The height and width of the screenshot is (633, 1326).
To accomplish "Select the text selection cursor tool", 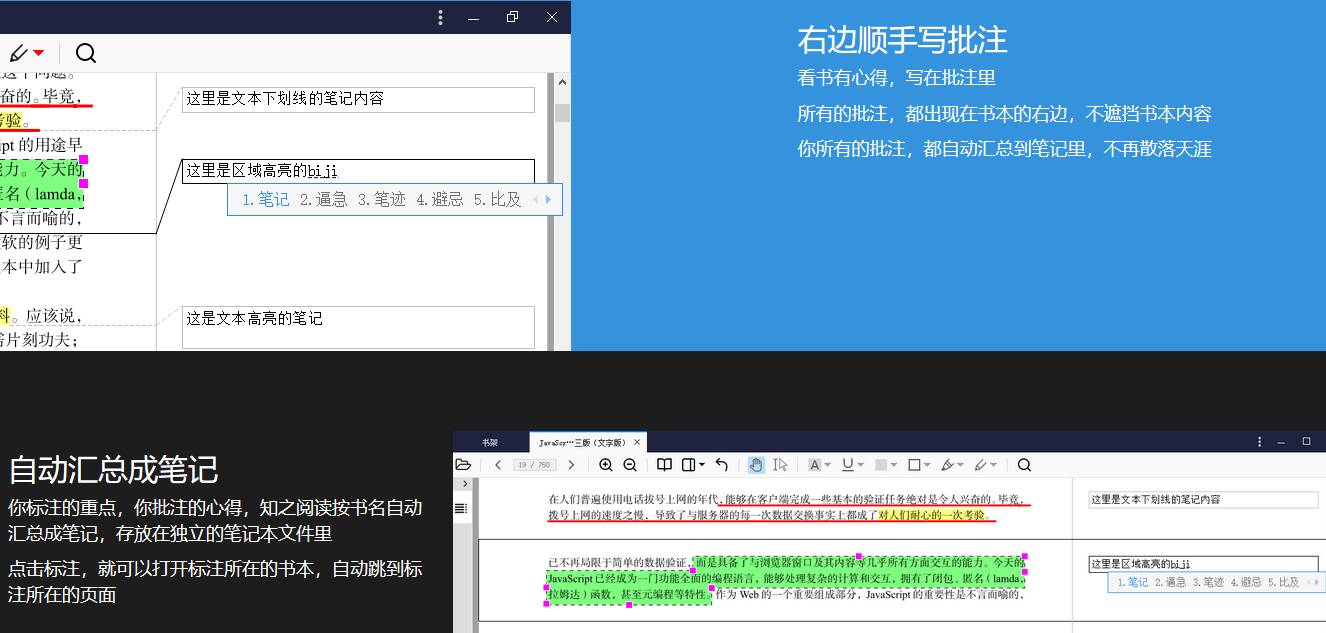I will (780, 465).
